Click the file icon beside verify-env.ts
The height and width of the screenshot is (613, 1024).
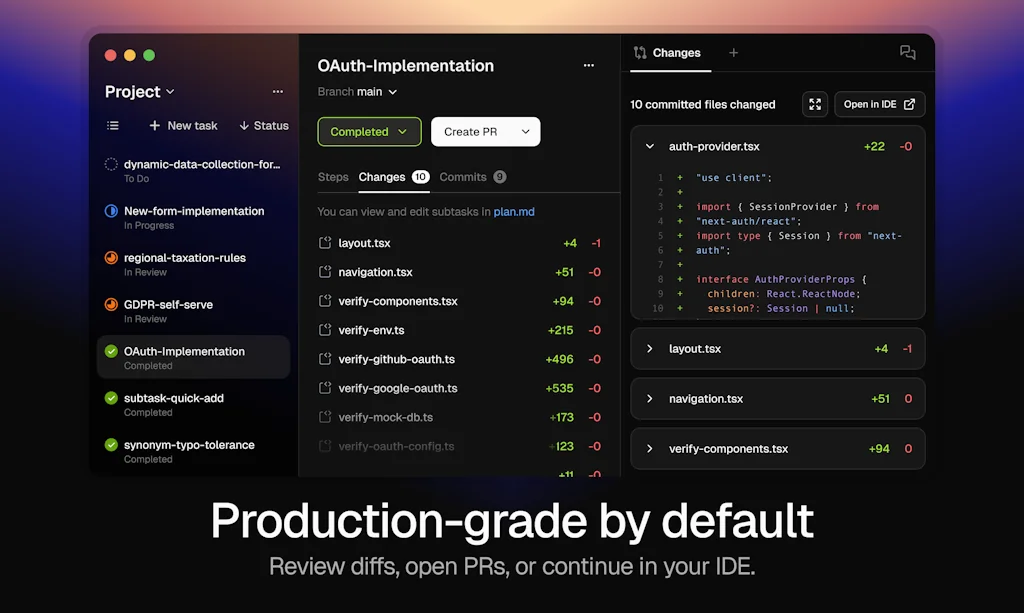(x=325, y=330)
